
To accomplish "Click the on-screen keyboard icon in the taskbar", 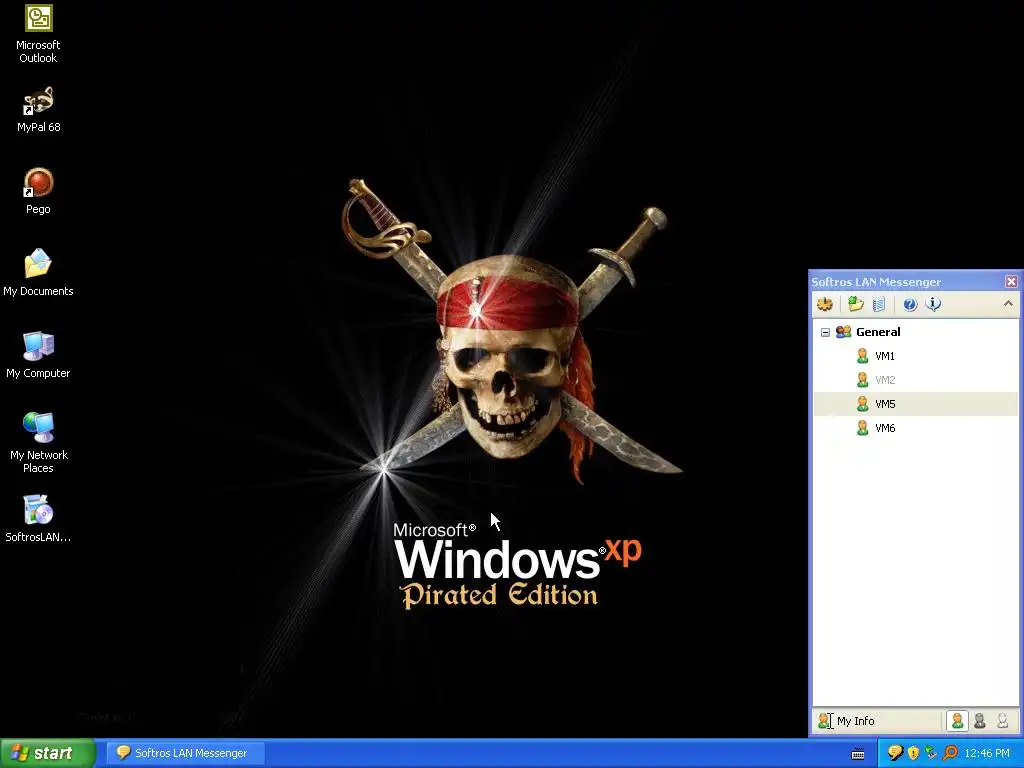I will pyautogui.click(x=858, y=754).
